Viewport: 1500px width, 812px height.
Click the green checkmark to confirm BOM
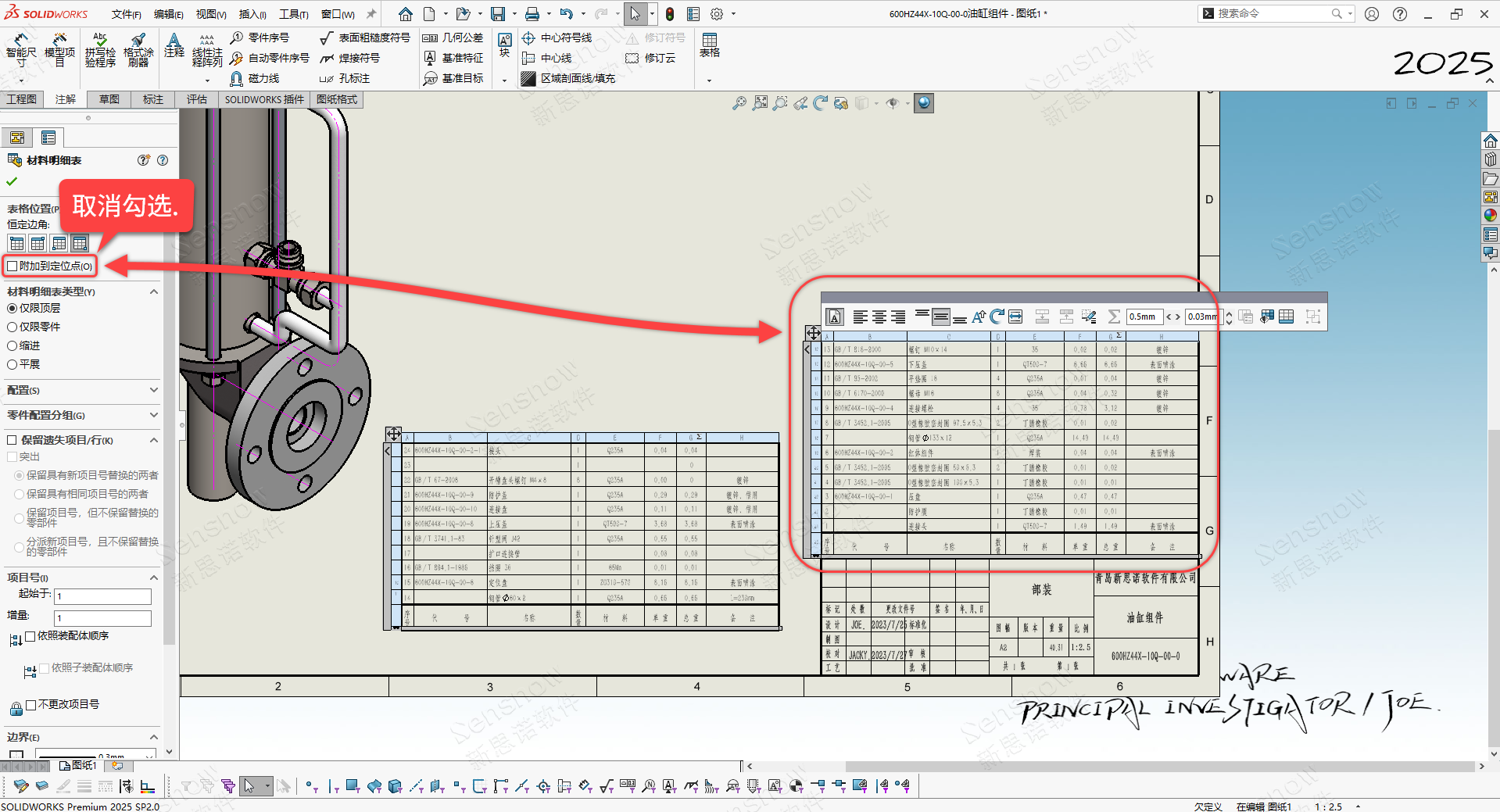tap(12, 181)
